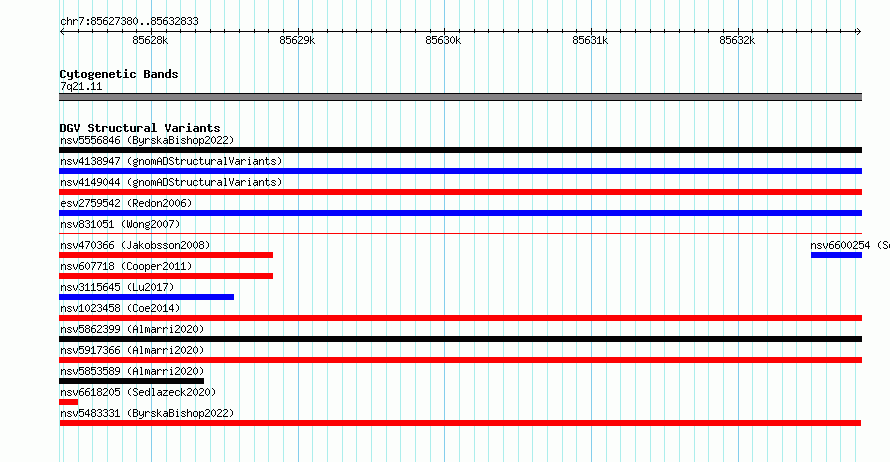The width and height of the screenshot is (890, 462).
Task: Open the nsv4138947 (gnomADStructuralVariants) label
Action: tap(171, 161)
